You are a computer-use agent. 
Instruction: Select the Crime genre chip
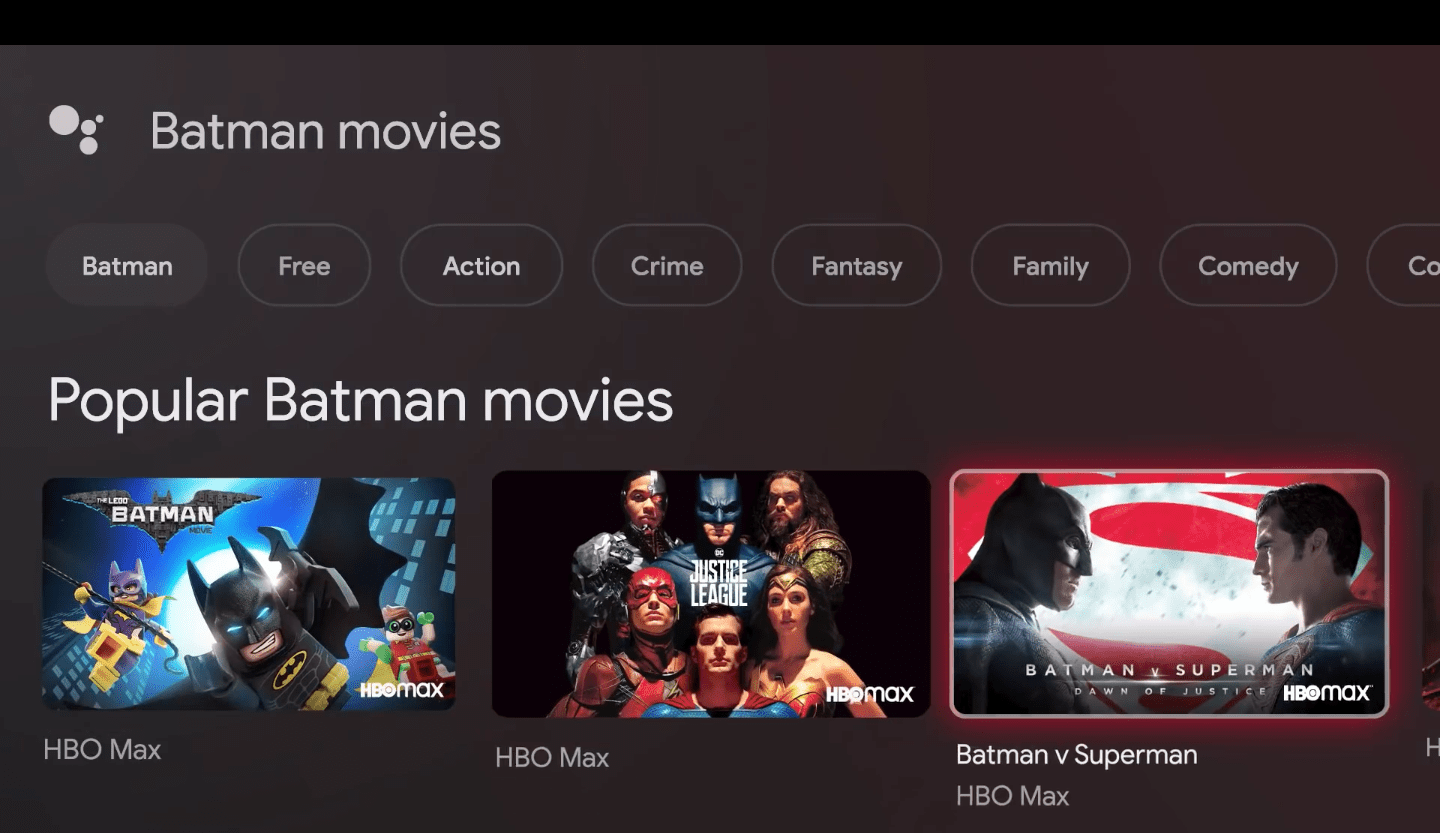pyautogui.click(x=667, y=266)
